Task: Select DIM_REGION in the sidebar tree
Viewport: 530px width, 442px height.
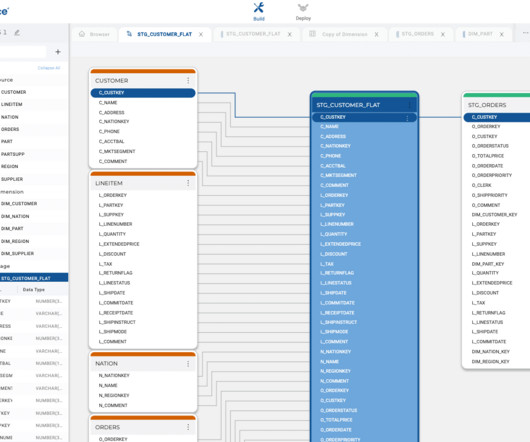Action: point(15,241)
